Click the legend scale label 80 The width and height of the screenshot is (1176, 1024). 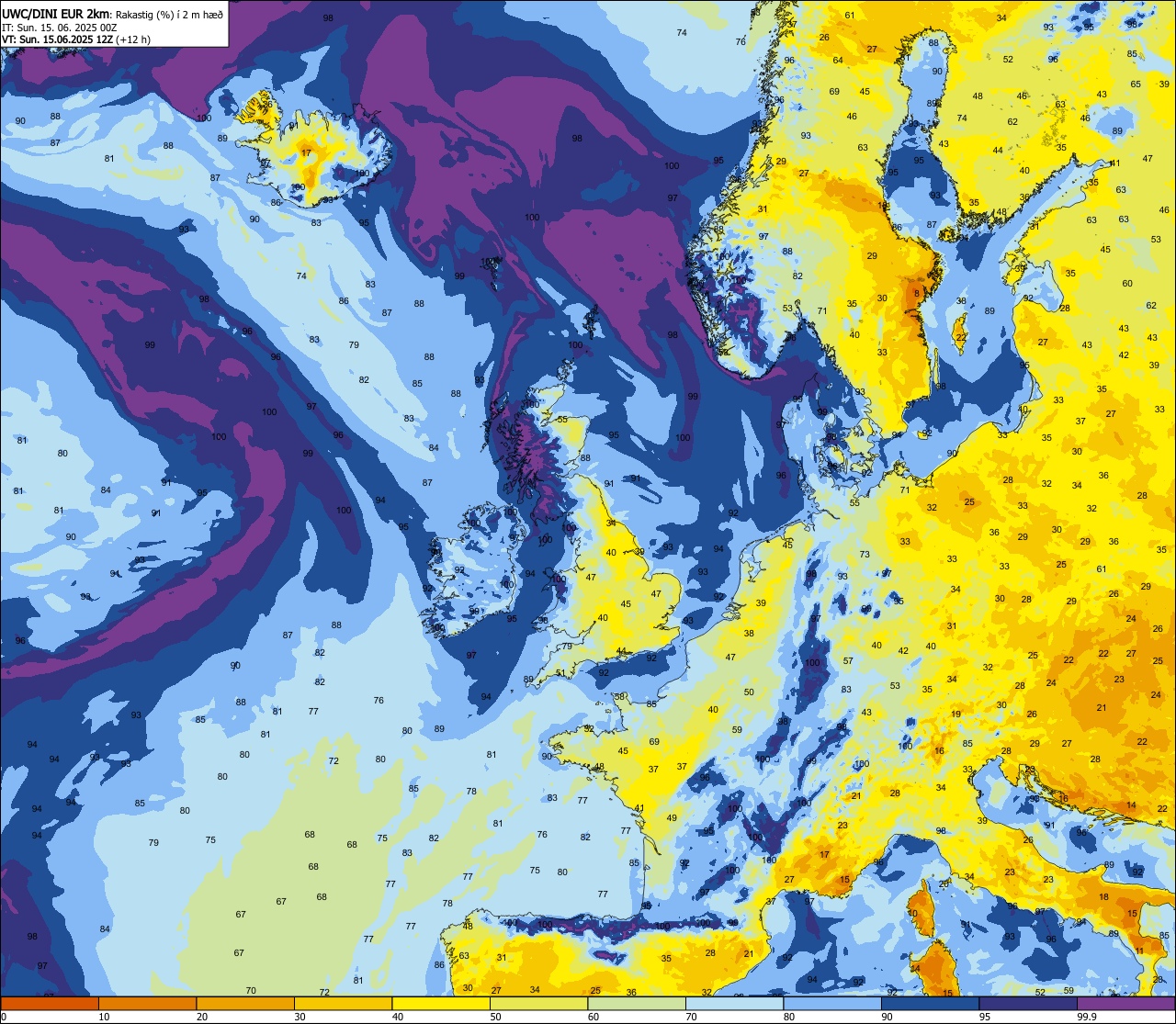click(x=789, y=1017)
